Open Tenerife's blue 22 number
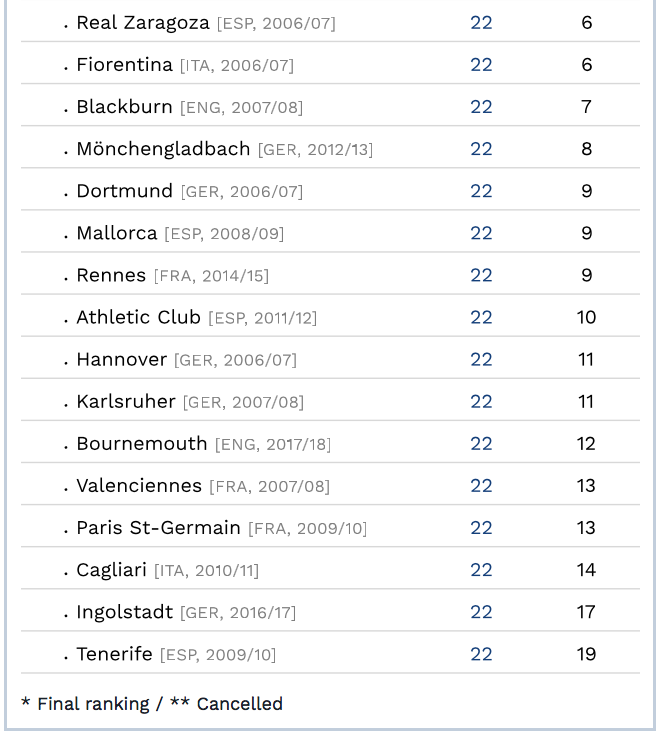Viewport: 664px width, 744px height. point(481,654)
